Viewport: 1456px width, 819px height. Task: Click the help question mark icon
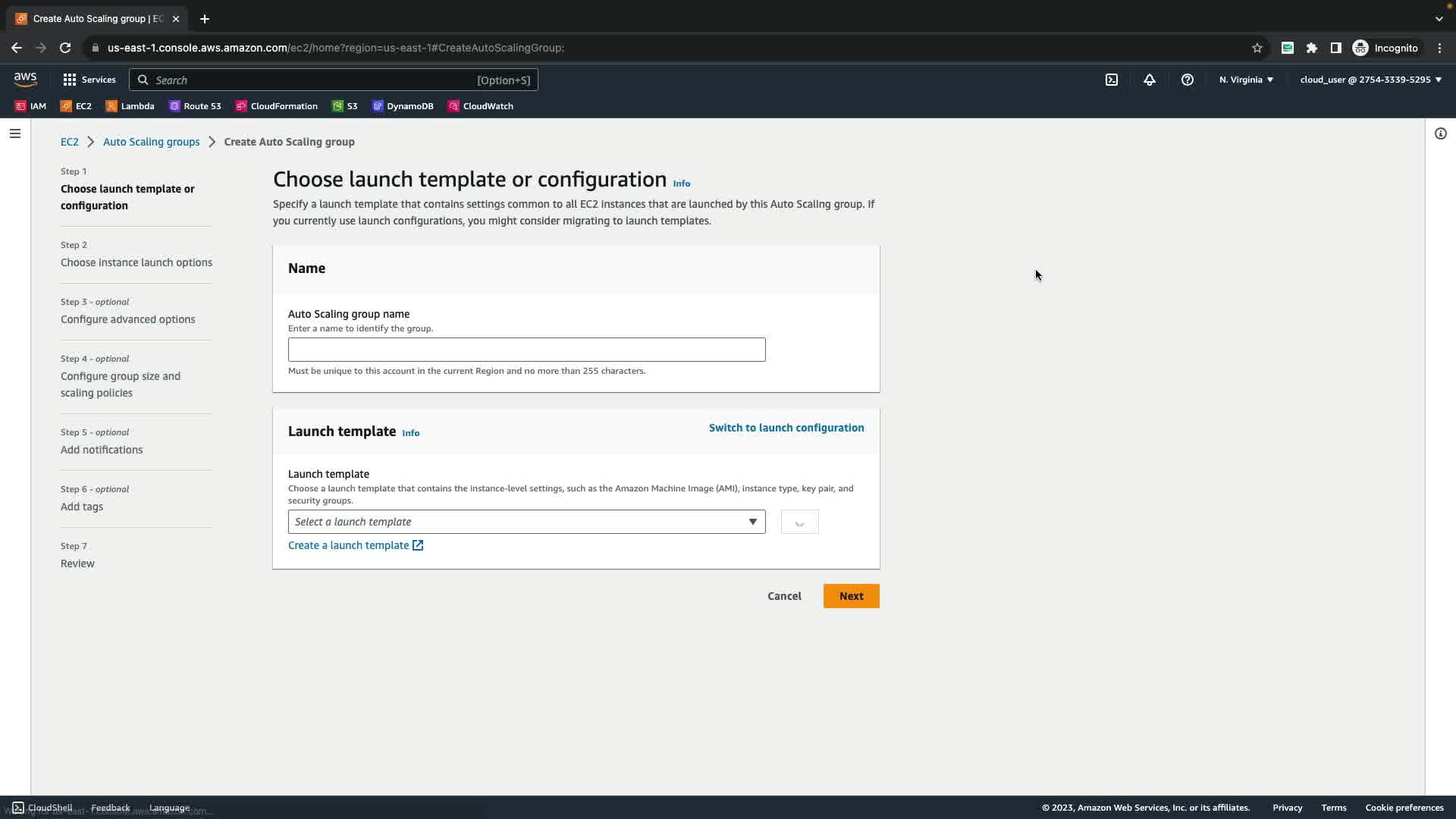[x=1187, y=80]
